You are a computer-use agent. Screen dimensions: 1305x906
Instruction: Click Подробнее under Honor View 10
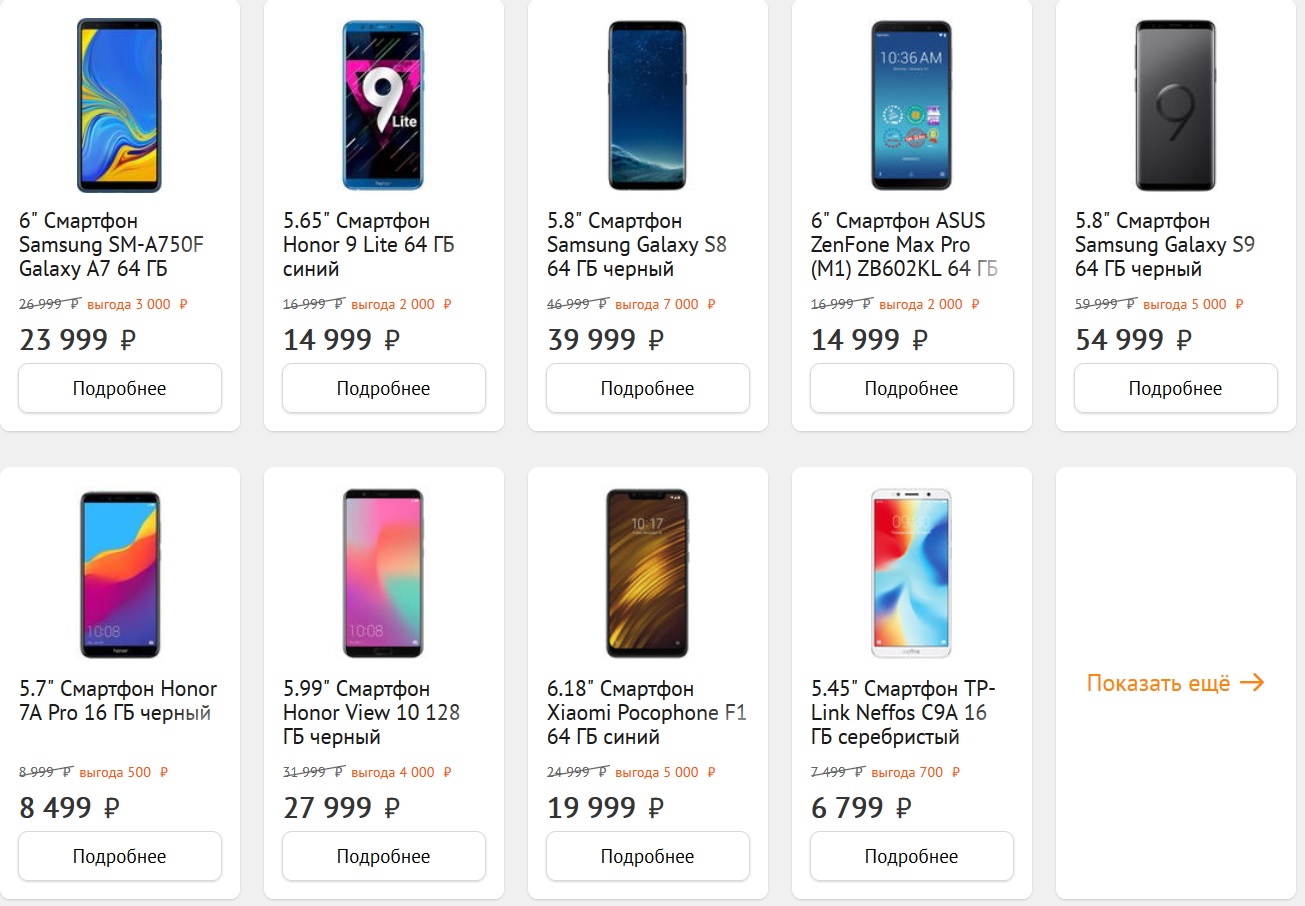click(x=384, y=856)
